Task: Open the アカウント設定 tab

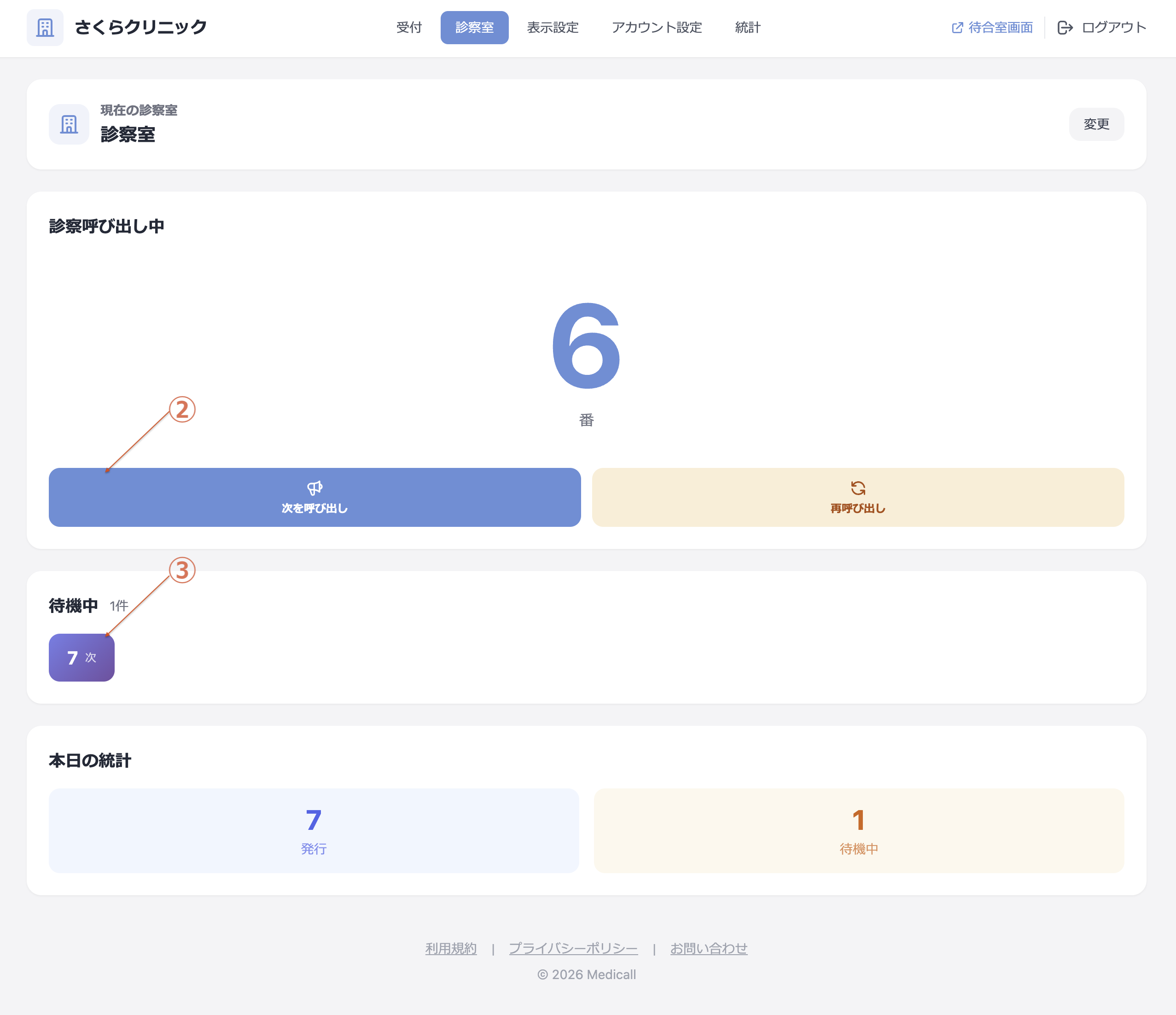Action: pyautogui.click(x=657, y=27)
